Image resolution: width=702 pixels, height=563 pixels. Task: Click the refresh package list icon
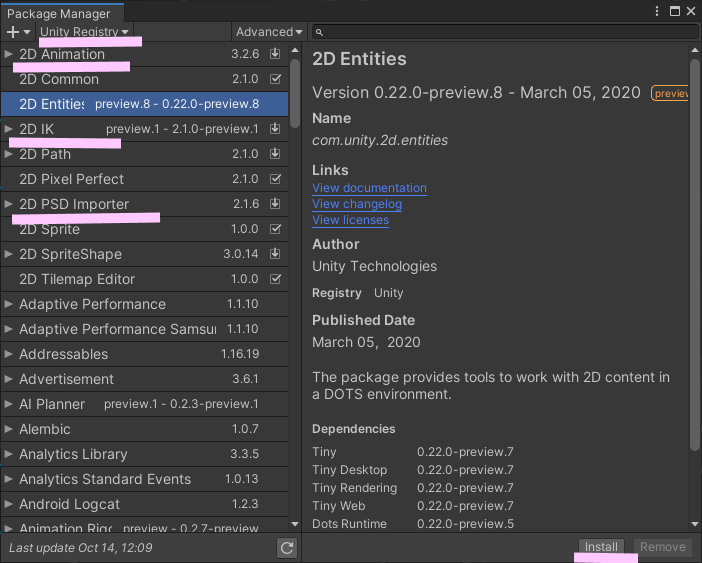pyautogui.click(x=287, y=548)
